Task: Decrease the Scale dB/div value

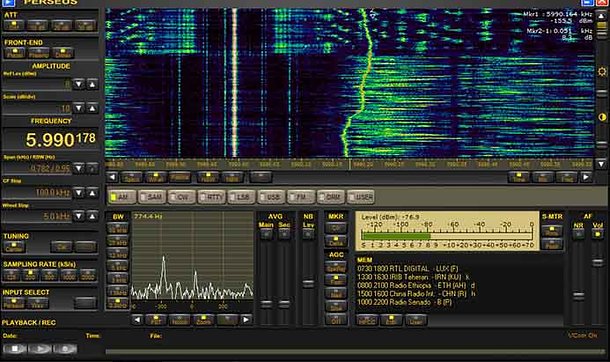Action: click(x=79, y=108)
